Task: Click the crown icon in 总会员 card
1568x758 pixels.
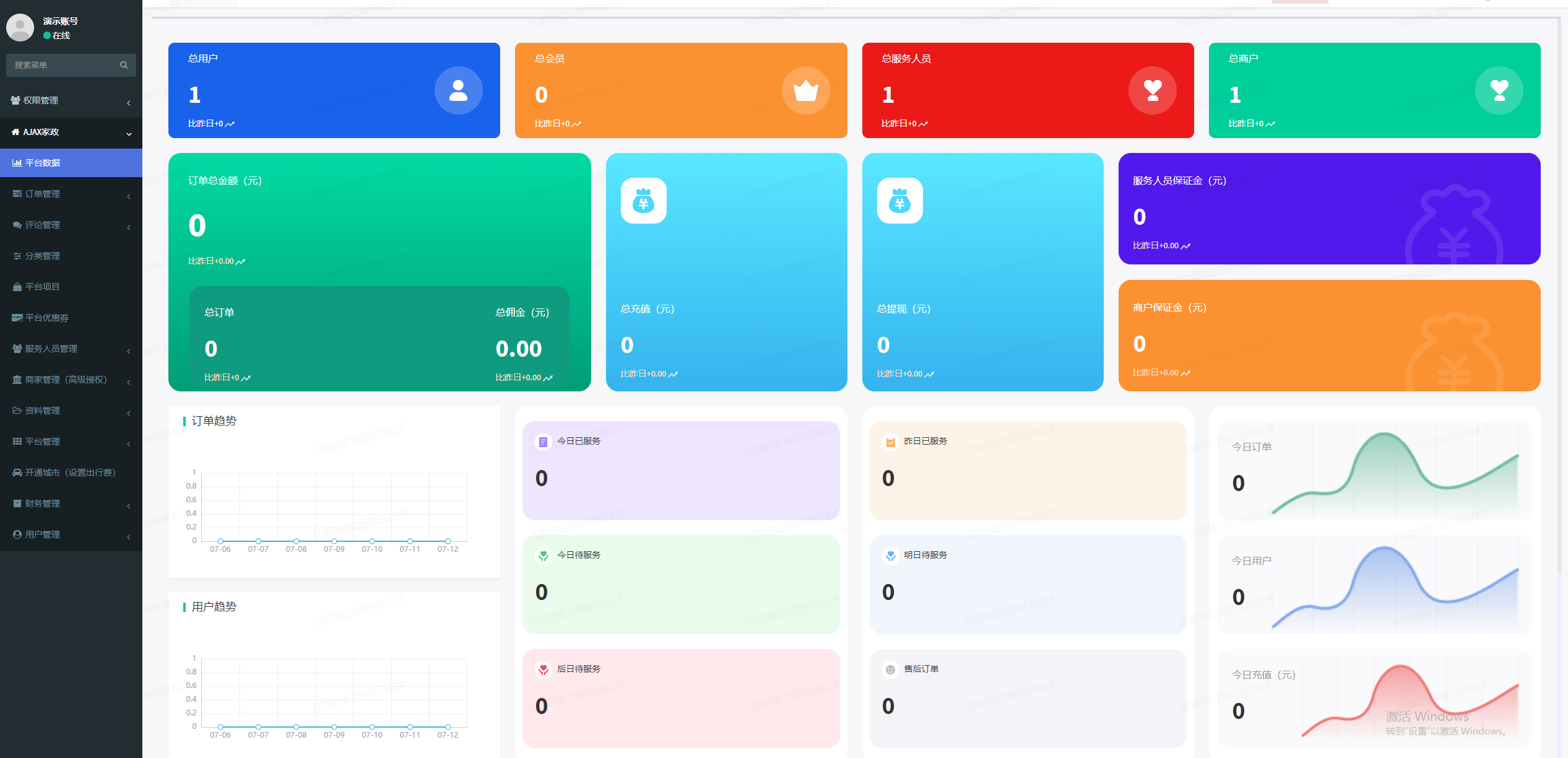Action: [805, 90]
